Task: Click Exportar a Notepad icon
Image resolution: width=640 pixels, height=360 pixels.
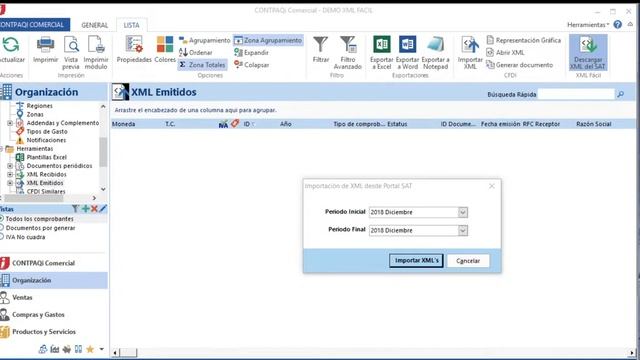Action: 435,45
